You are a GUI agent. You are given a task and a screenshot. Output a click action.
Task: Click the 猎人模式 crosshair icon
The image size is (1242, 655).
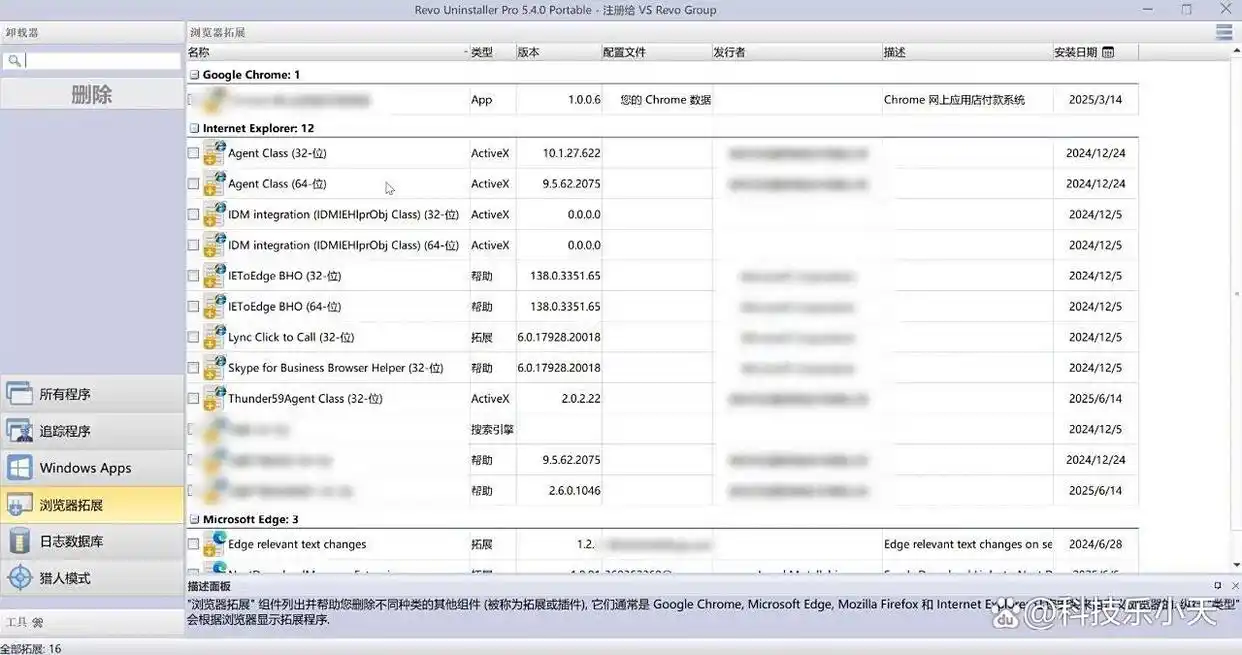20,578
